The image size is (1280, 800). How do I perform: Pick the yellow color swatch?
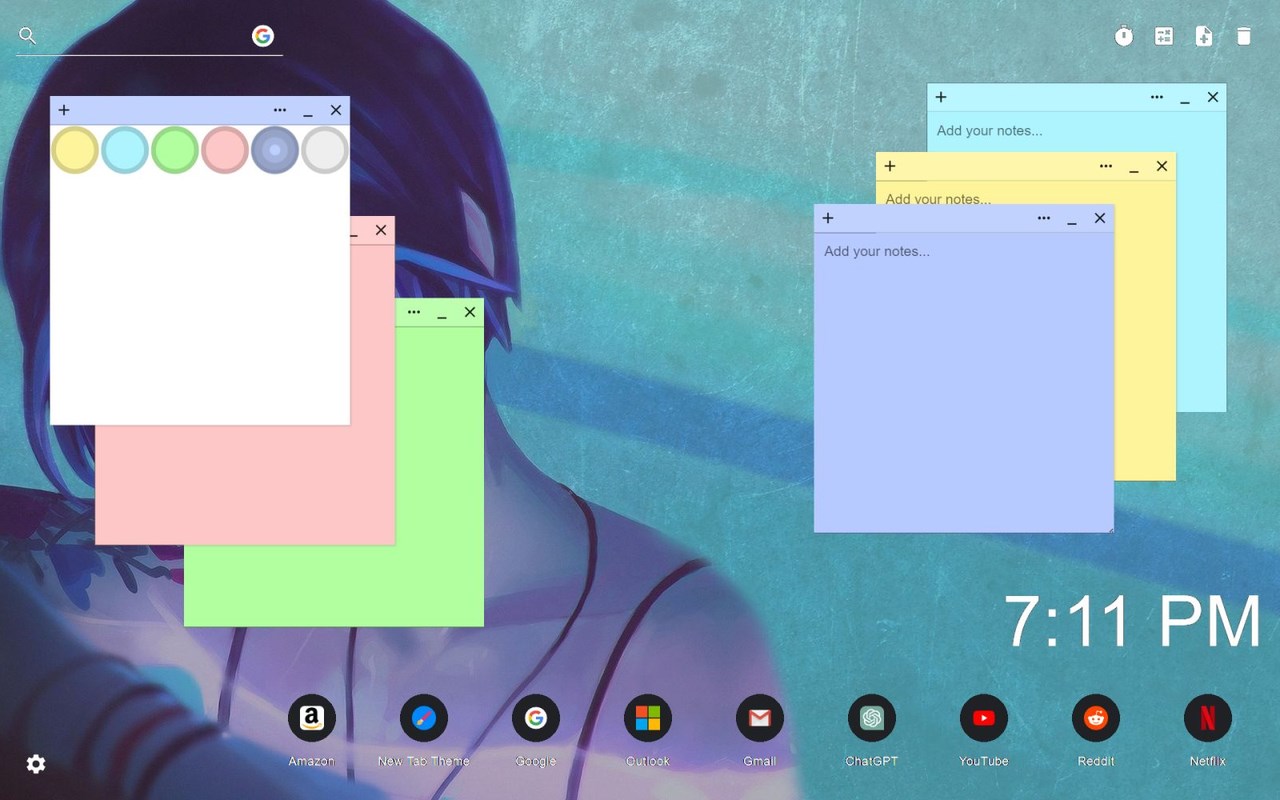pos(75,150)
